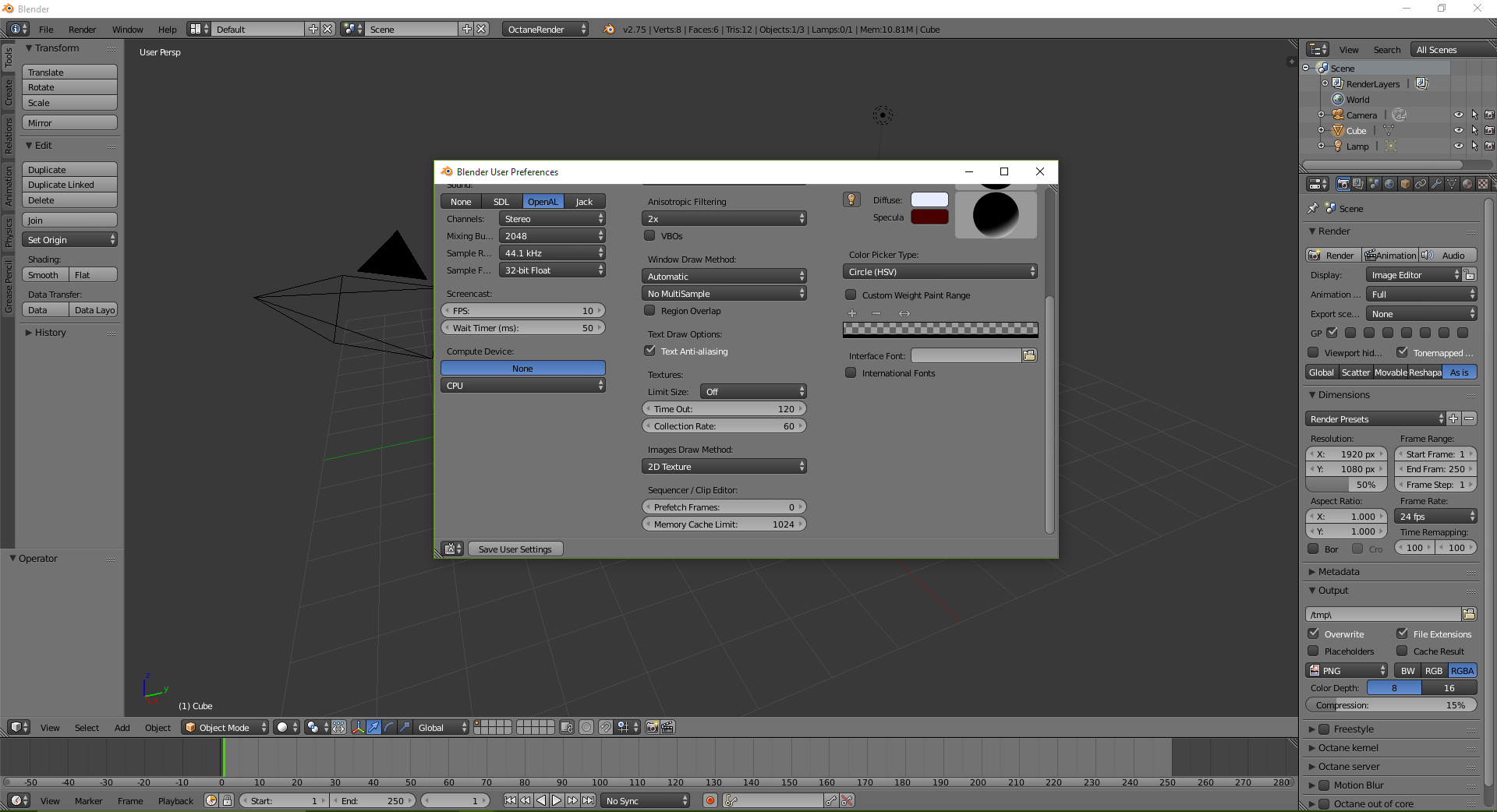Click the Compression 15% slider
This screenshot has height=812, width=1497.
click(1391, 705)
